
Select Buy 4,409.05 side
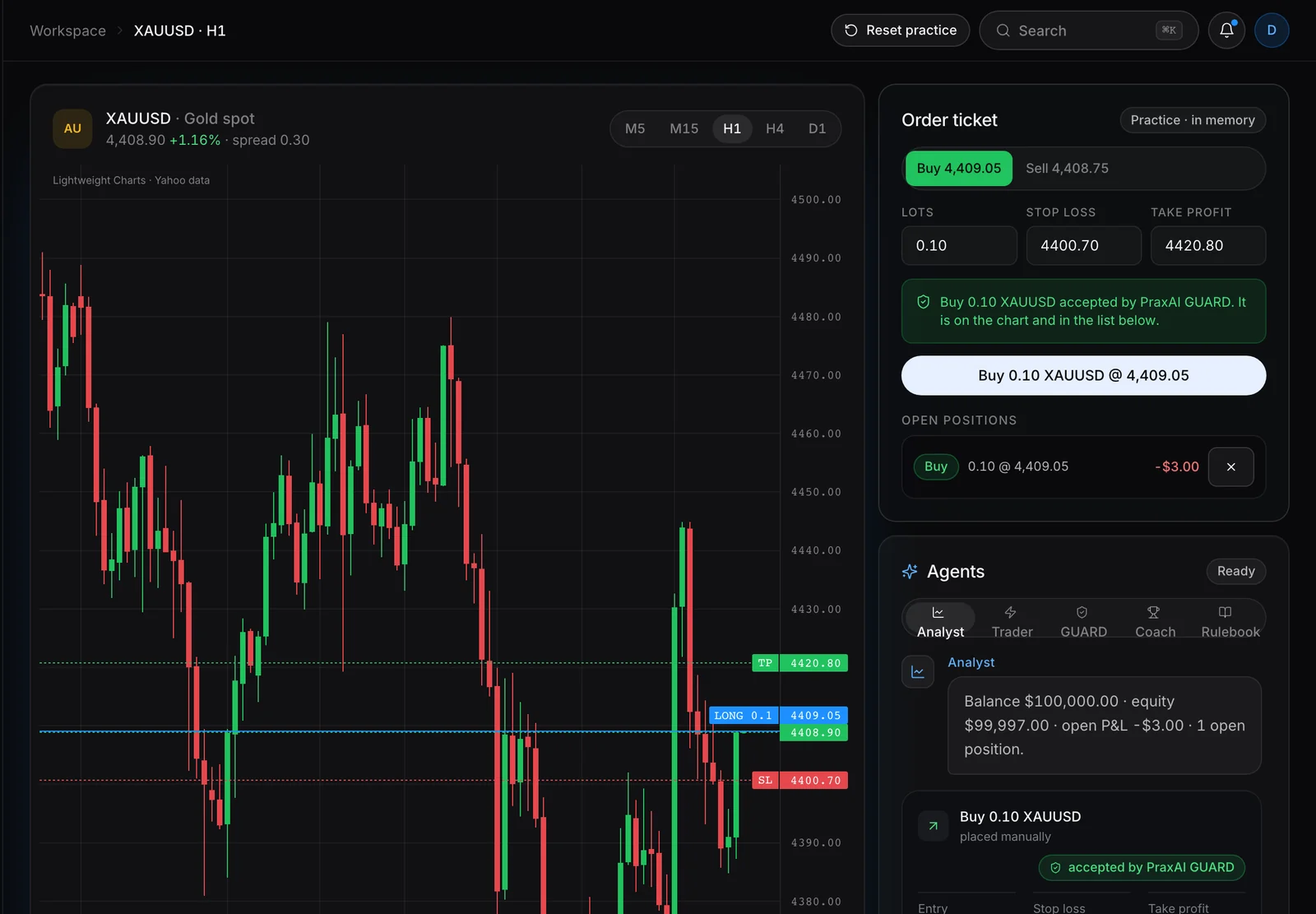tap(959, 168)
